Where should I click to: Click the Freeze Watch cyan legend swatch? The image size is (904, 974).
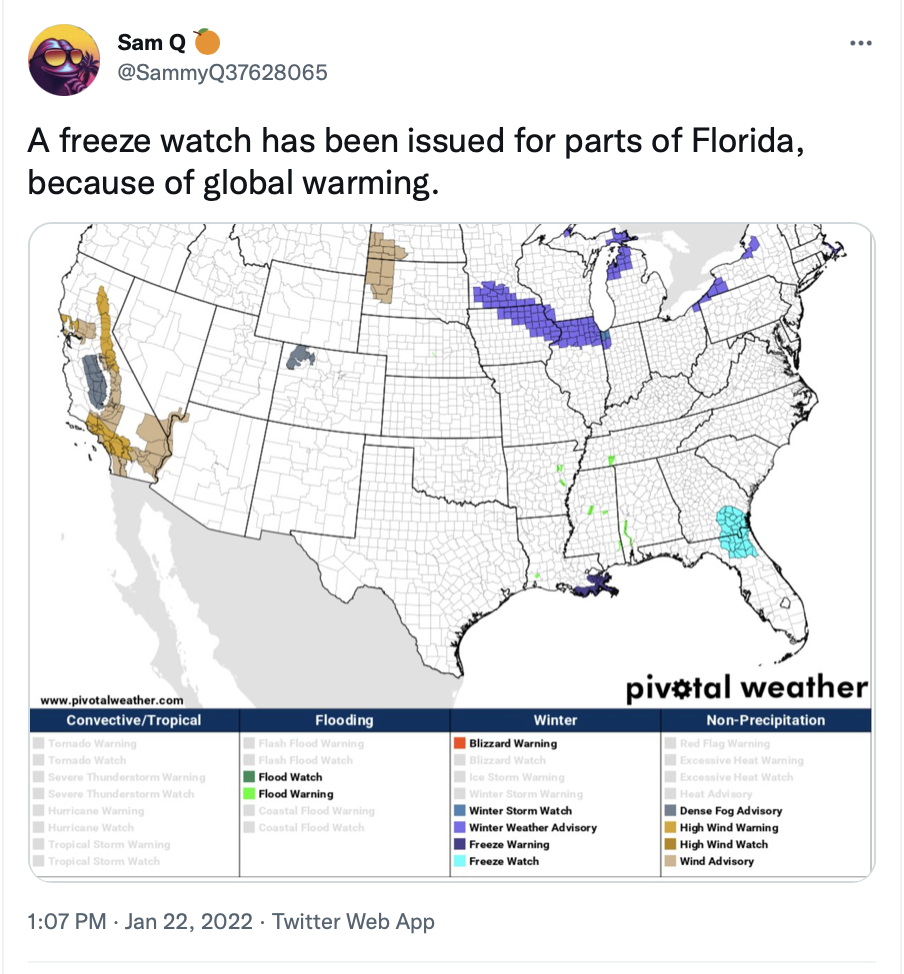pyautogui.click(x=460, y=861)
